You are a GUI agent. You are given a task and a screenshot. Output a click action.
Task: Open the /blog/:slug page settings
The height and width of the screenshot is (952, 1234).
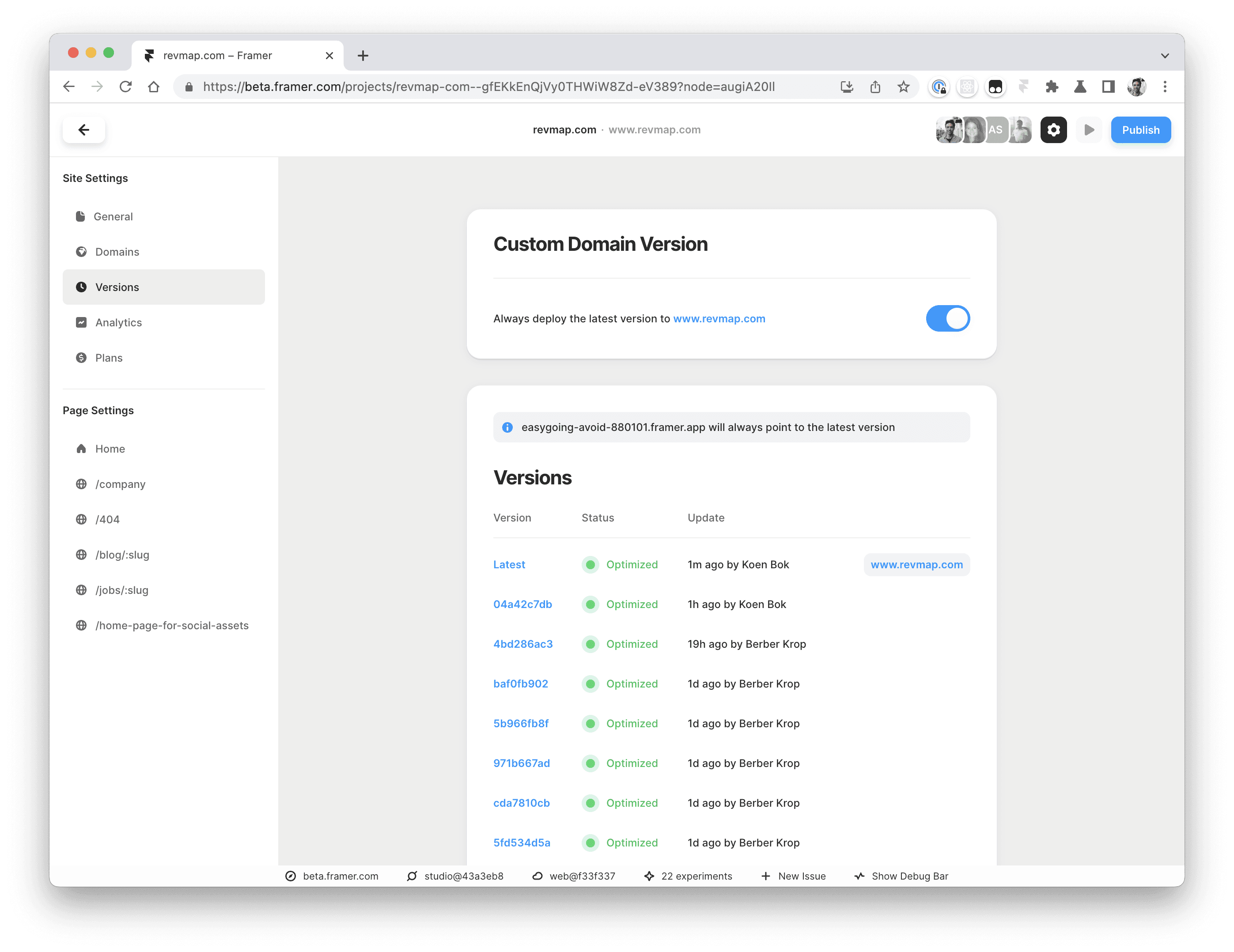pos(122,555)
